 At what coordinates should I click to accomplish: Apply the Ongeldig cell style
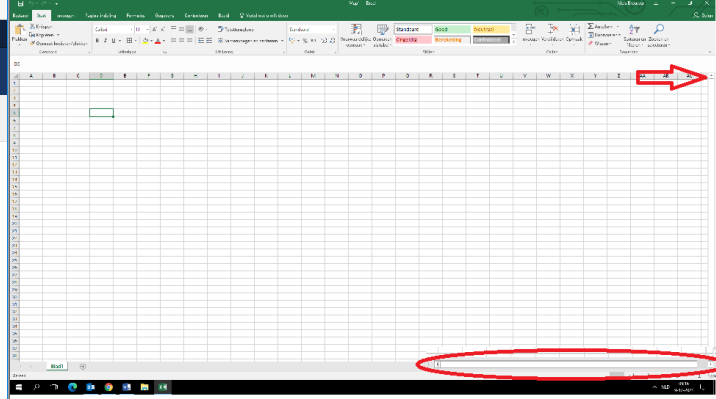click(x=413, y=40)
